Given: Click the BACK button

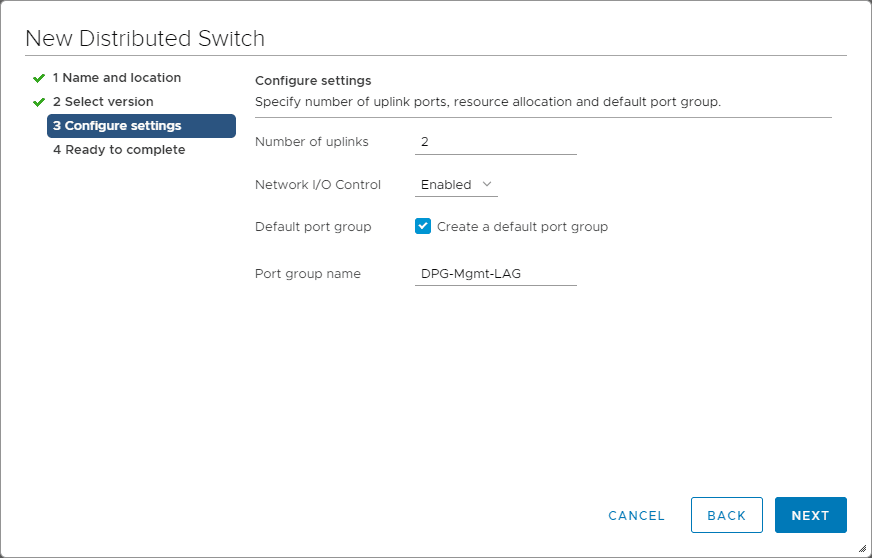Looking at the screenshot, I should (727, 515).
